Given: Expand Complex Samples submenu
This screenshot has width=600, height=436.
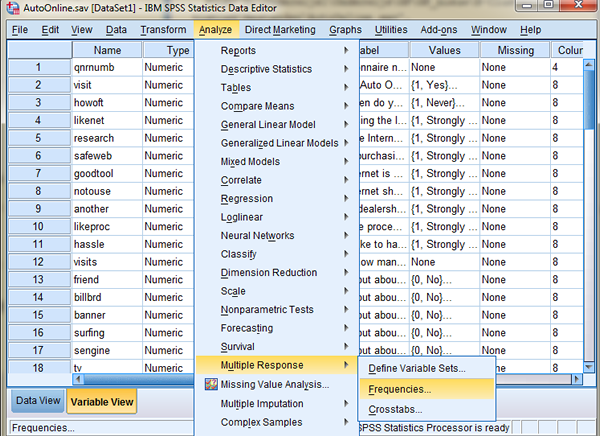Looking at the screenshot, I should (277, 422).
